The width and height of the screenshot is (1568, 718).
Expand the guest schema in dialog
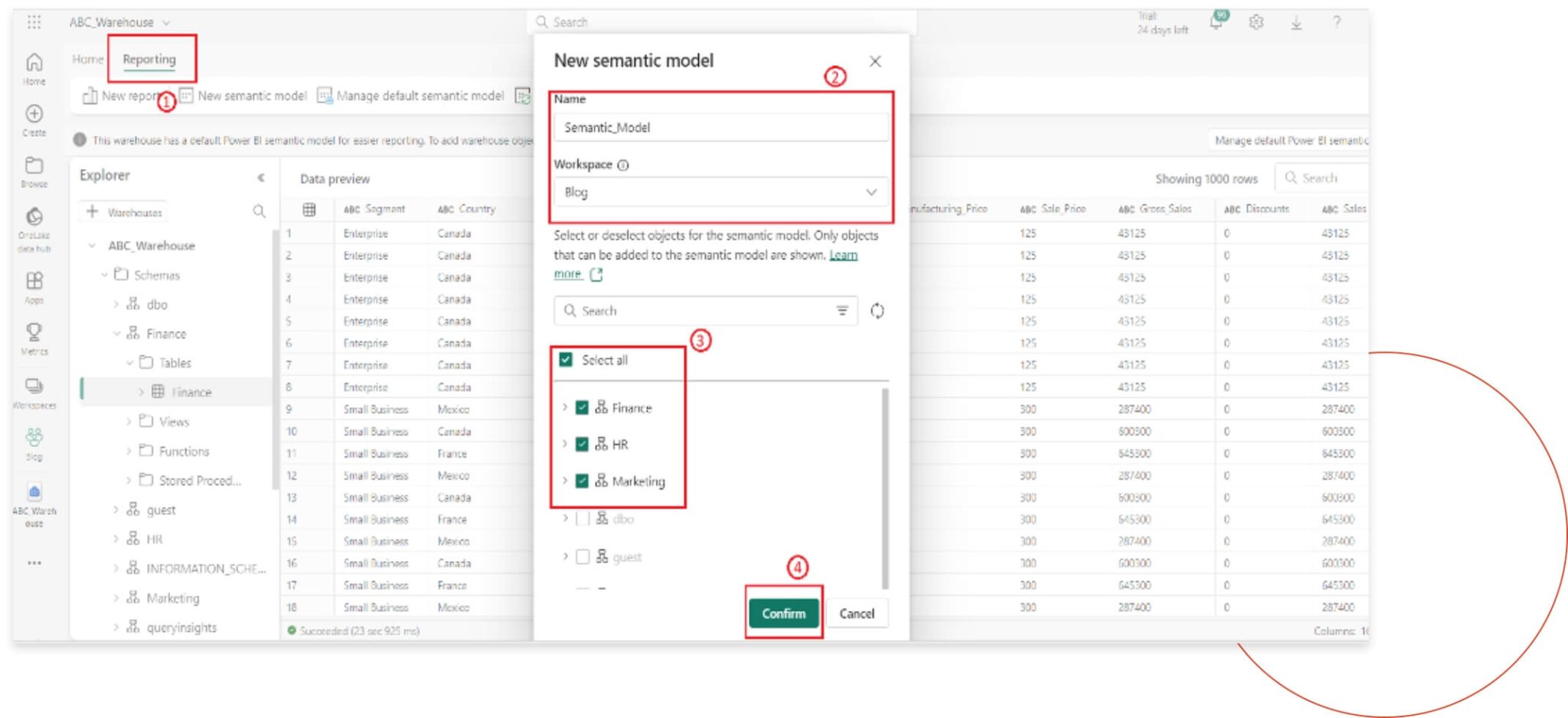pyautogui.click(x=565, y=556)
